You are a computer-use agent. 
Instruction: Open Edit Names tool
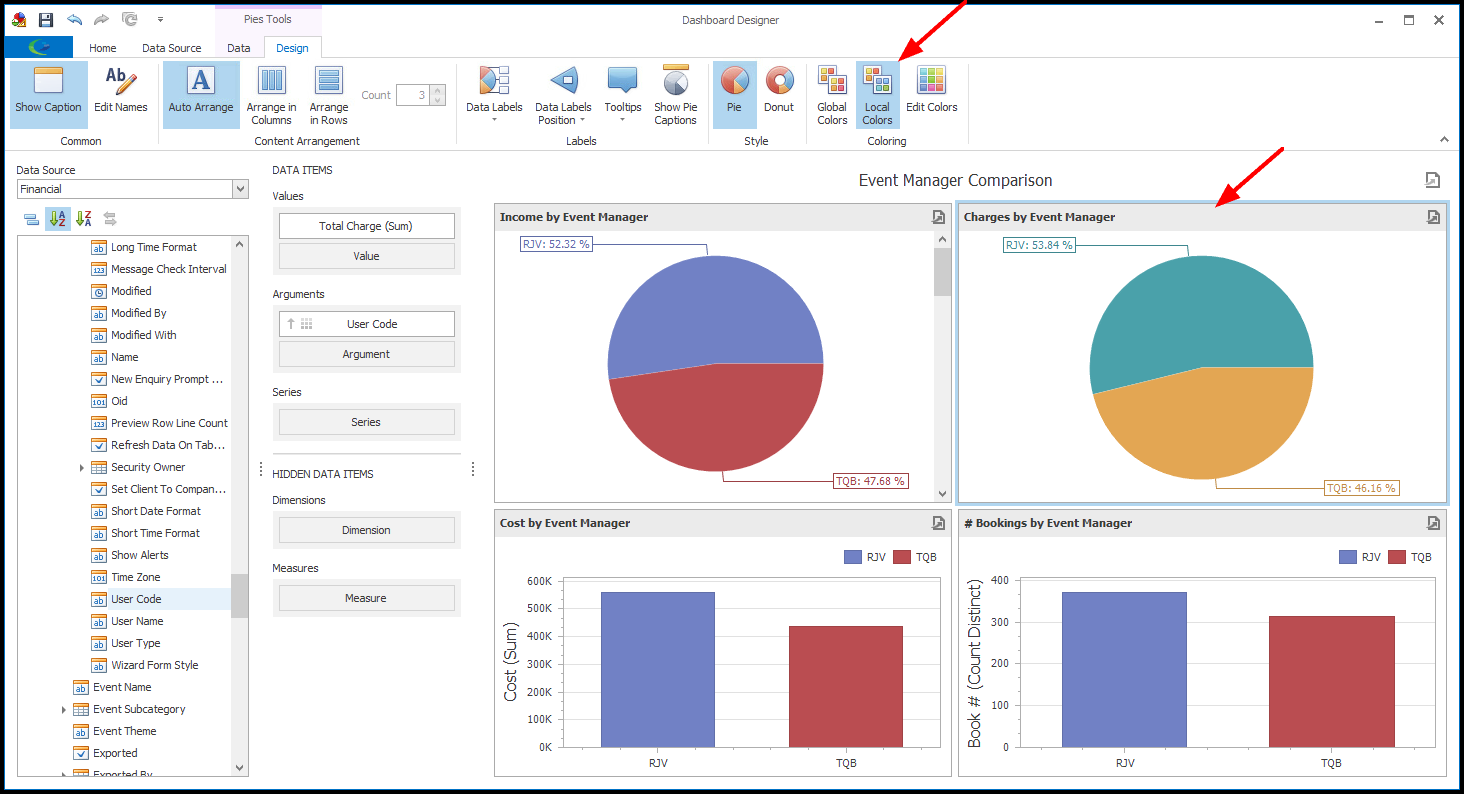[121, 95]
